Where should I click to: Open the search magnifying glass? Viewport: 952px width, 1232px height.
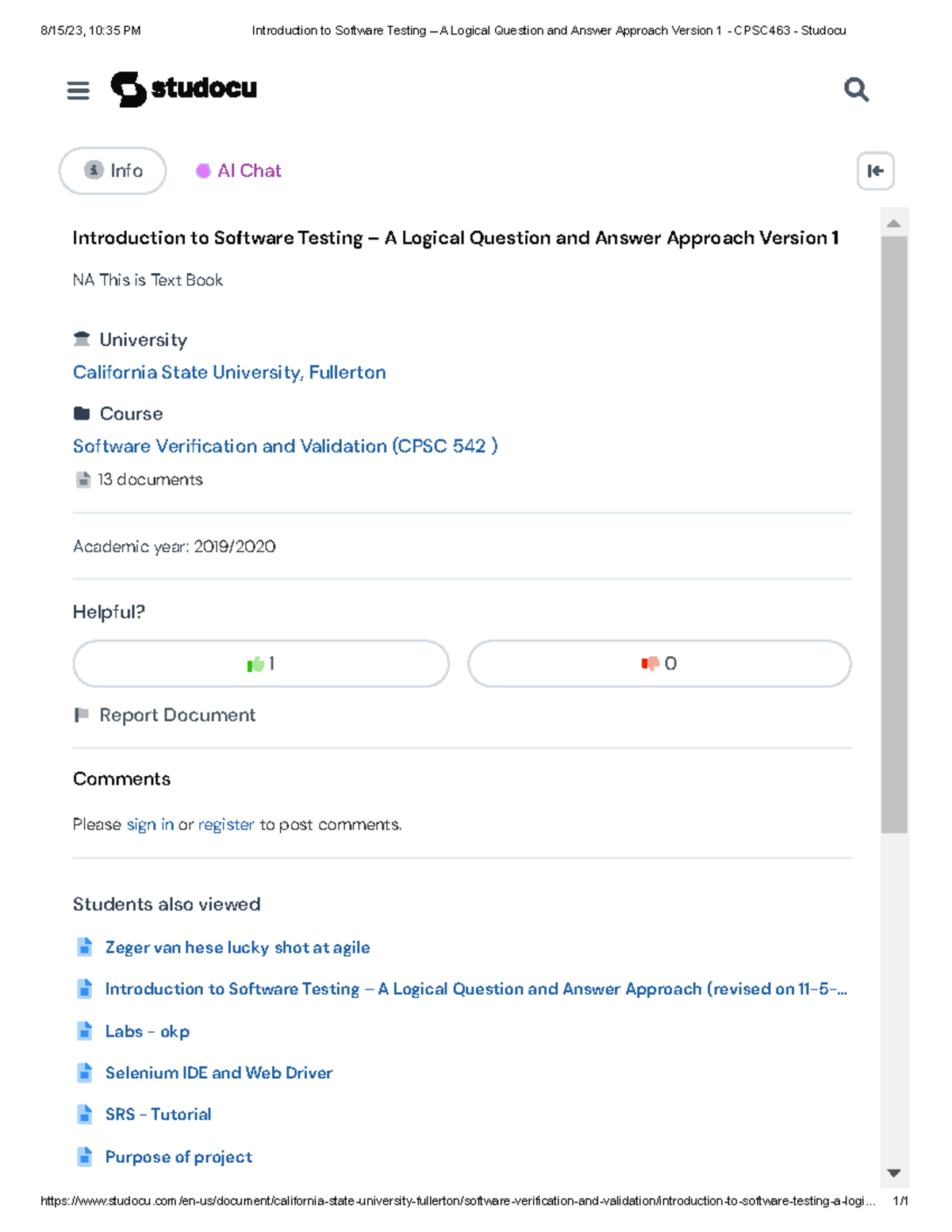[856, 90]
